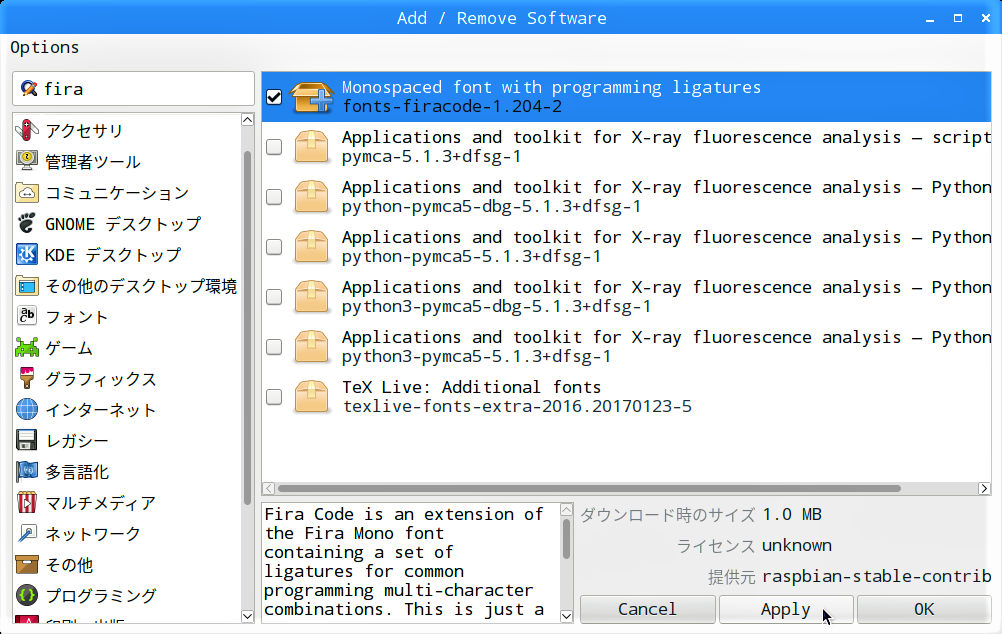The width and height of the screenshot is (1002, 634).
Task: Select the コミュニケーション category icon
Action: tap(27, 192)
